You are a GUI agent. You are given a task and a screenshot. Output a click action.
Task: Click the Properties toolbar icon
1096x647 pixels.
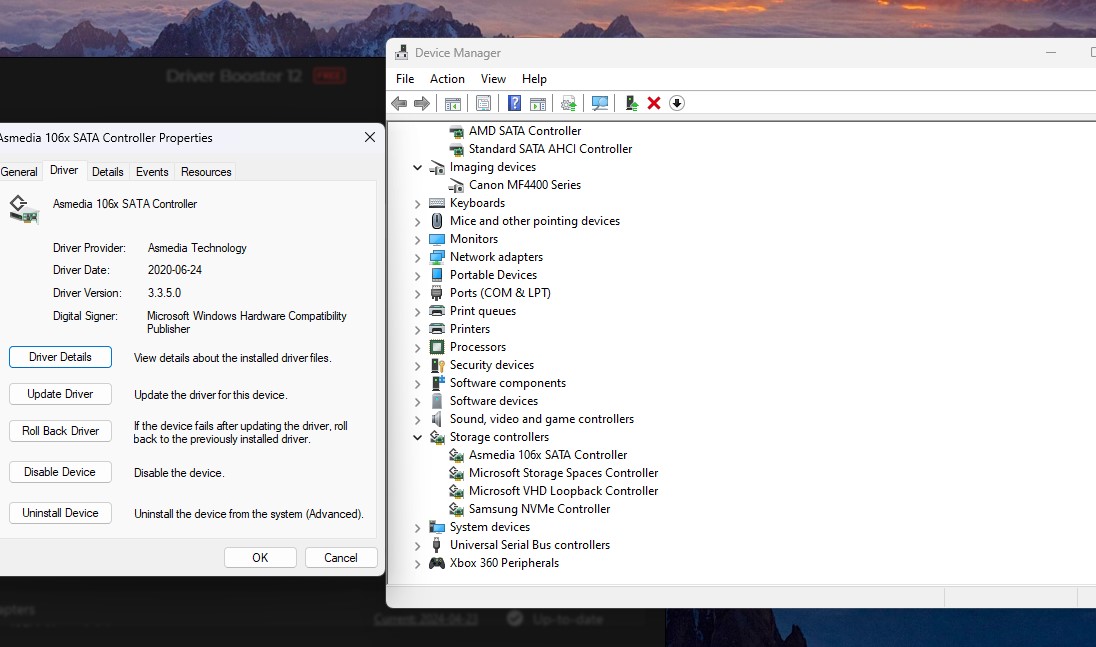pos(483,103)
